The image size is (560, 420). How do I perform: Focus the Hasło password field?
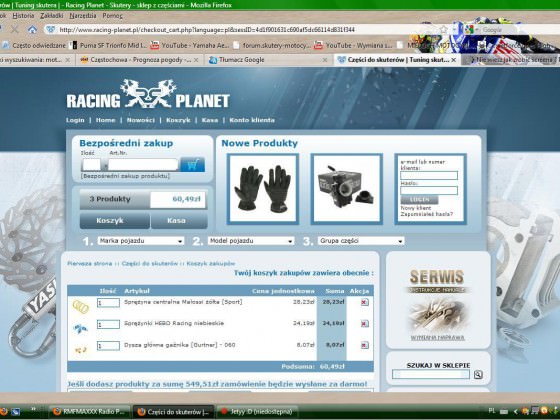(429, 191)
